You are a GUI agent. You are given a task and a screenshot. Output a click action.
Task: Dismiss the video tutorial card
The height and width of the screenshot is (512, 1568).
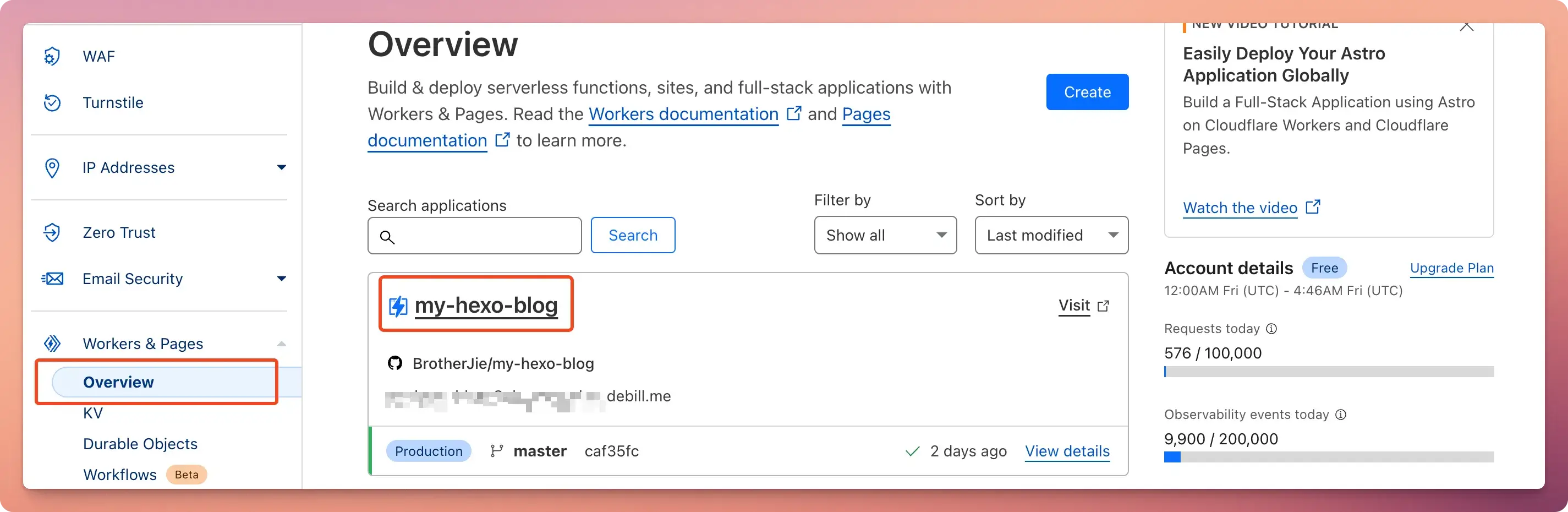[x=1467, y=26]
